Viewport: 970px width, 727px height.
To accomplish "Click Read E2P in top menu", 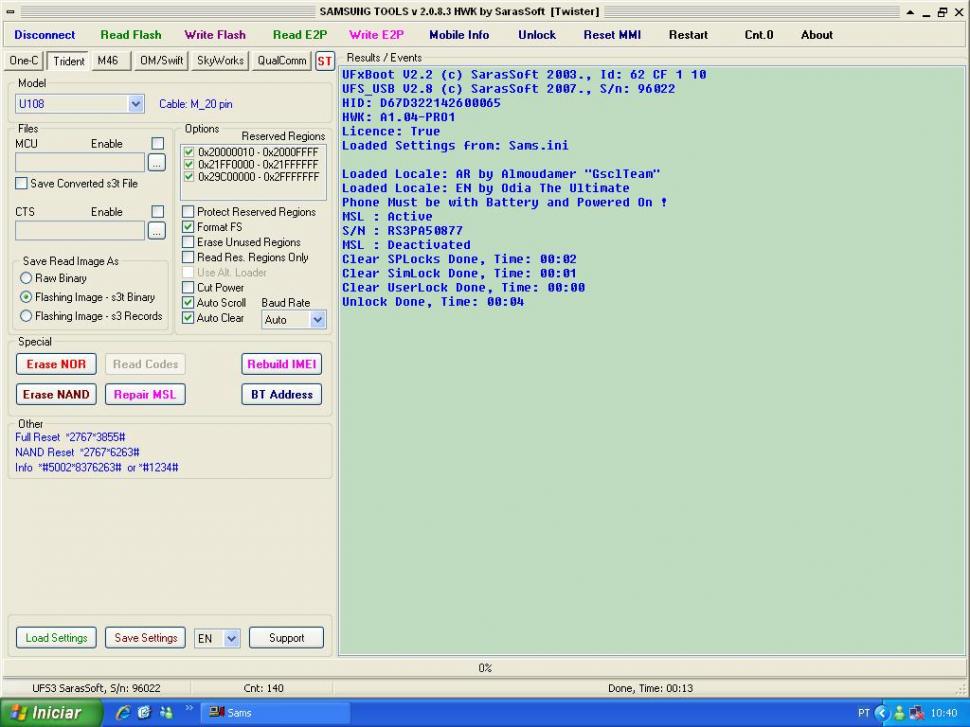I will (299, 35).
